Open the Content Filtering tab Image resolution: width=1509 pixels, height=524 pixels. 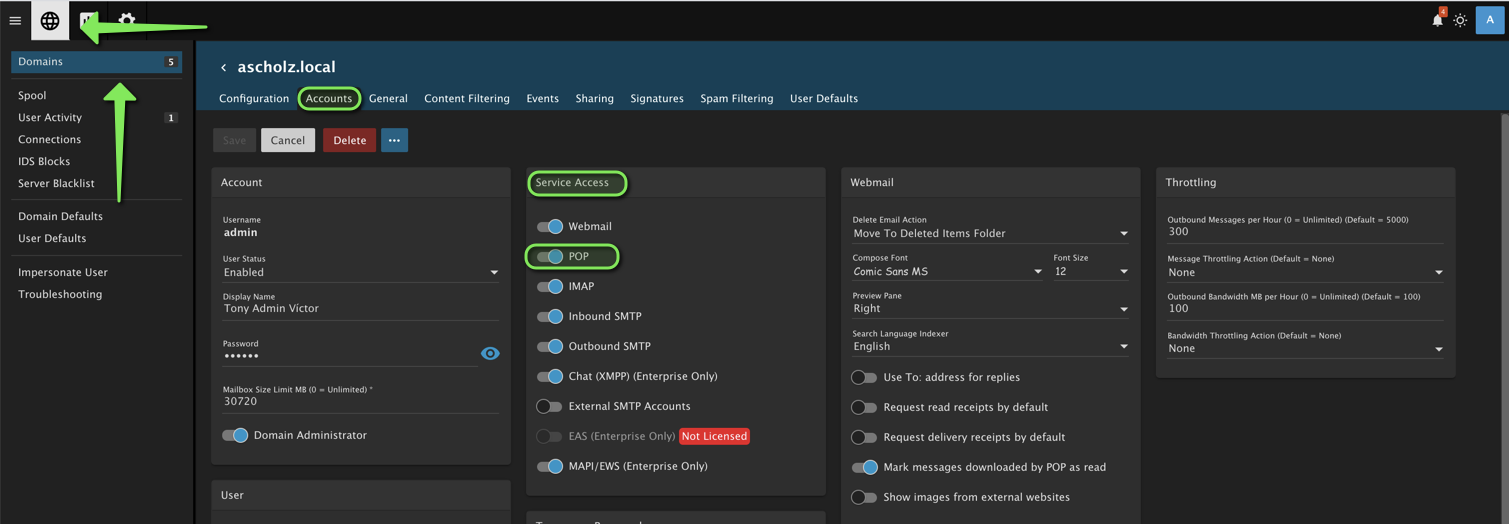tap(466, 98)
